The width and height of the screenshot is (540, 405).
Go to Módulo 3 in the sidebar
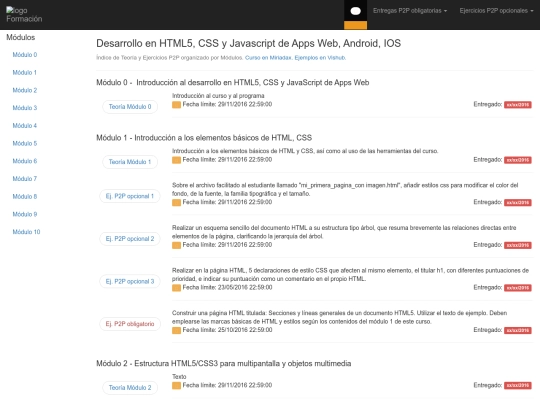click(25, 108)
